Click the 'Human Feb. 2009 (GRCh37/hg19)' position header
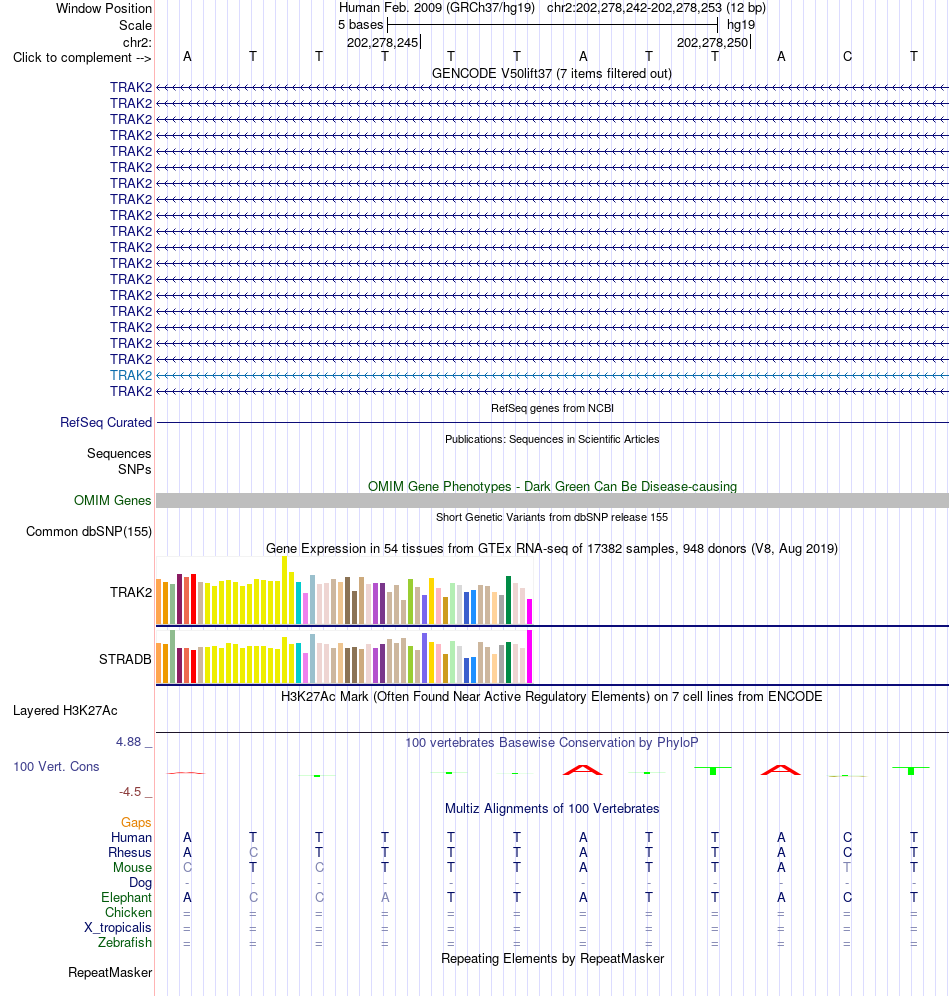Image resolution: width=950 pixels, height=996 pixels. point(437,8)
